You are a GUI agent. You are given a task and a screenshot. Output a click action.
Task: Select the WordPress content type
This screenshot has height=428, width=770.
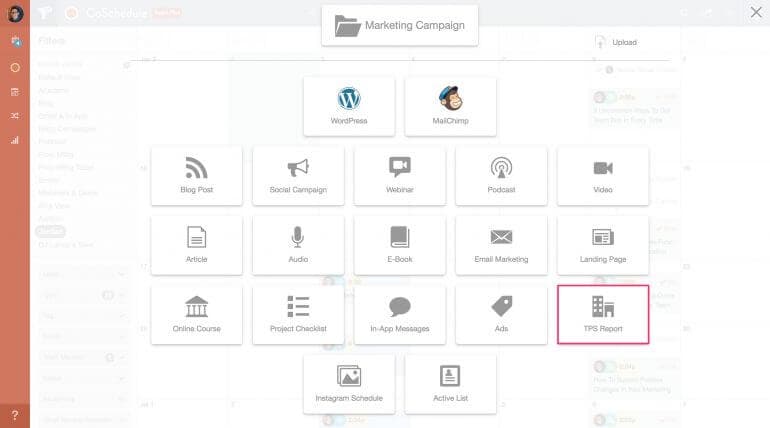click(349, 106)
